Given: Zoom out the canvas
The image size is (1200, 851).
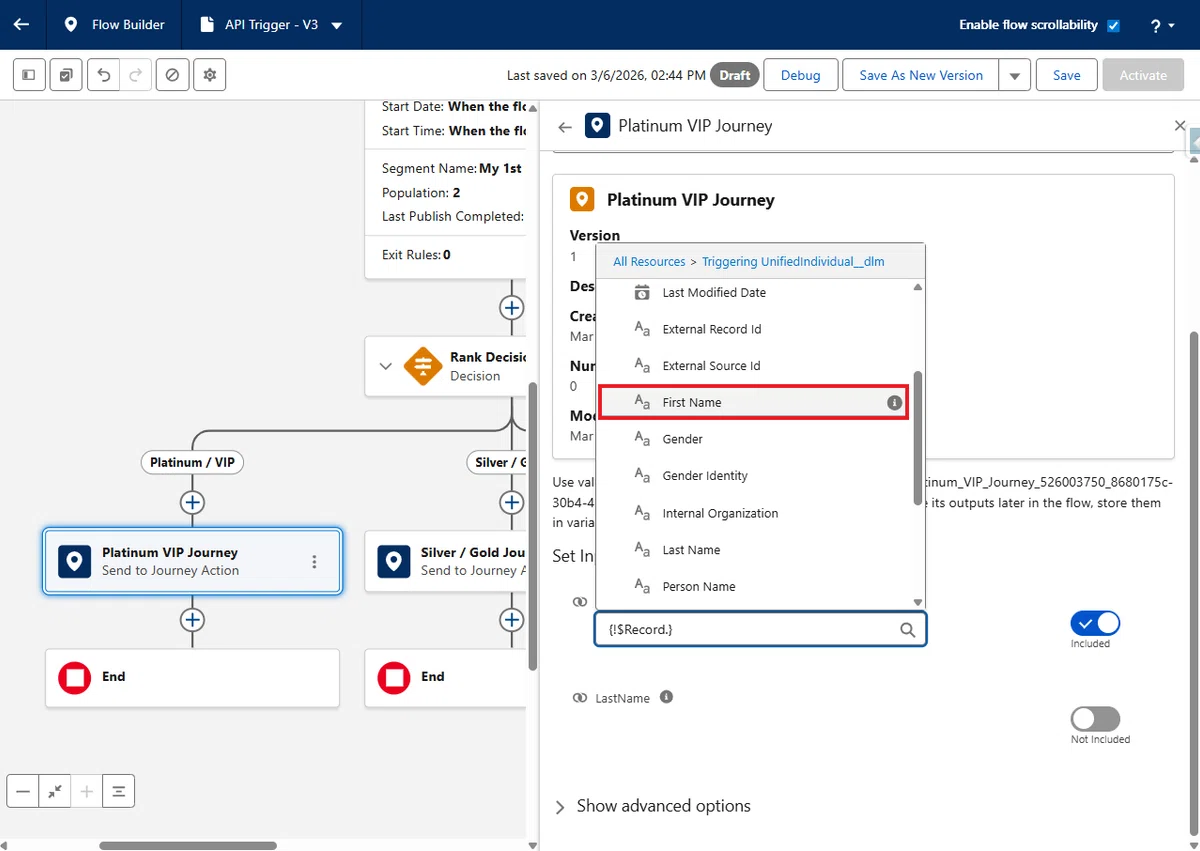Looking at the screenshot, I should coord(23,791).
